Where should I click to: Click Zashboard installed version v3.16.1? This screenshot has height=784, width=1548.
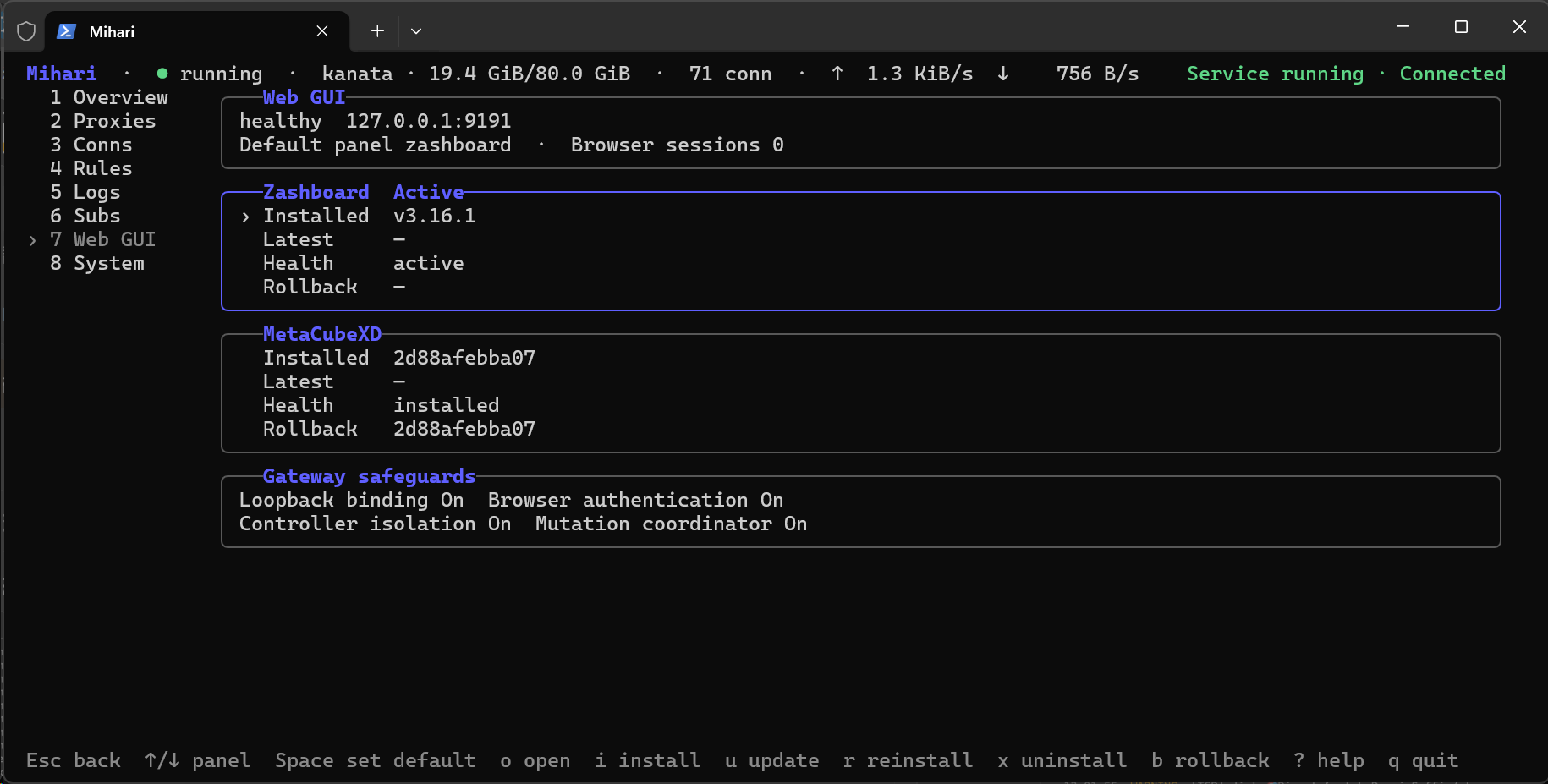pos(435,216)
